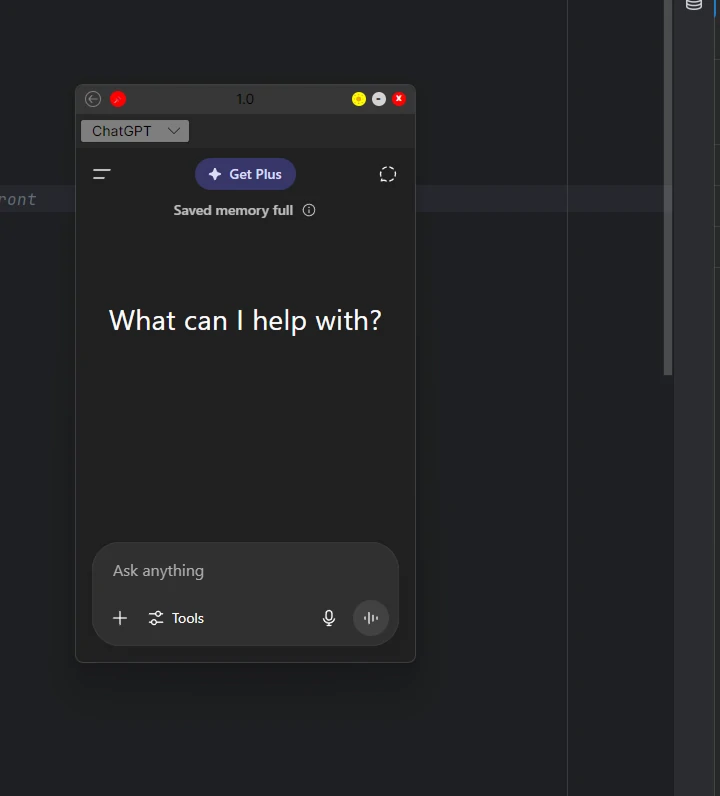Click the vertical scrollbar of the background editor
The height and width of the screenshot is (796, 720).
click(x=668, y=188)
